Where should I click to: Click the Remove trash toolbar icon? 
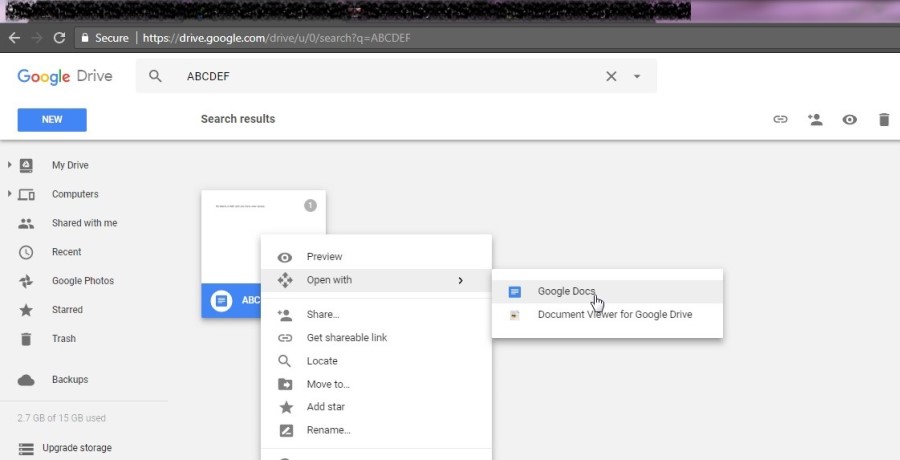click(884, 119)
